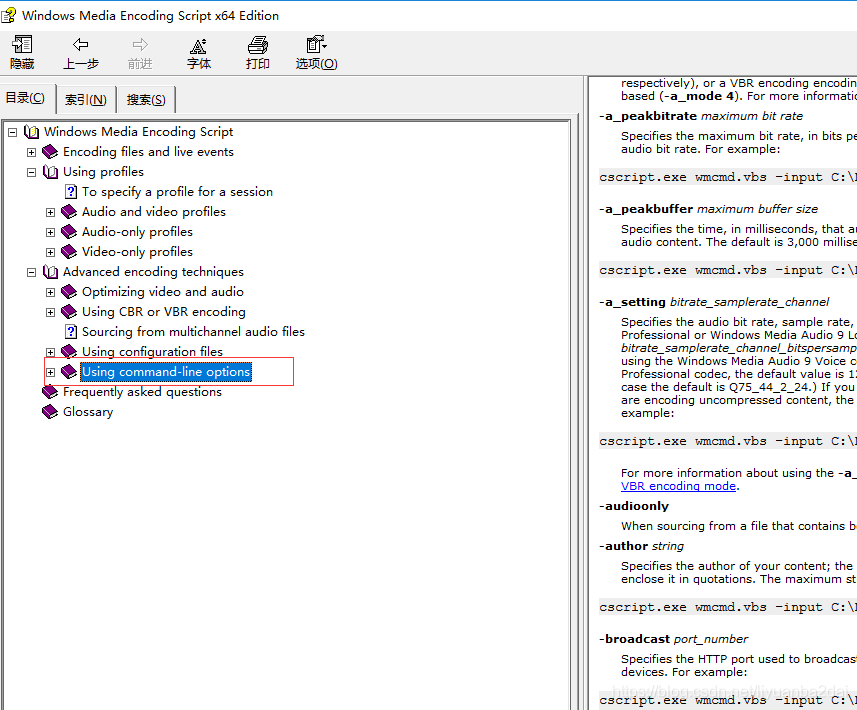This screenshot has width=857, height=710.
Task: Switch to the 搜索(S) search tab
Action: coord(146,99)
